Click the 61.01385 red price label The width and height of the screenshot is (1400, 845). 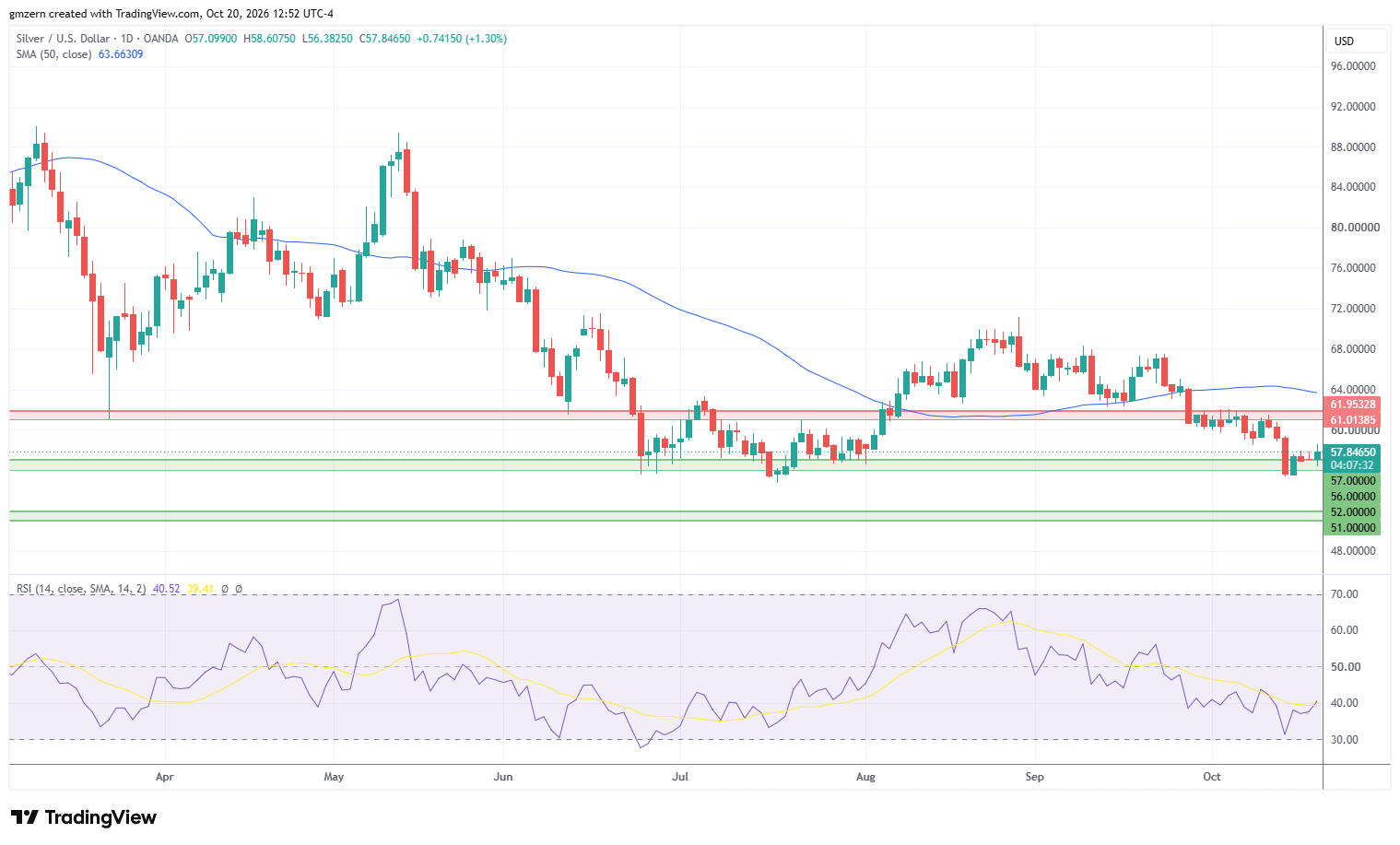tap(1352, 420)
